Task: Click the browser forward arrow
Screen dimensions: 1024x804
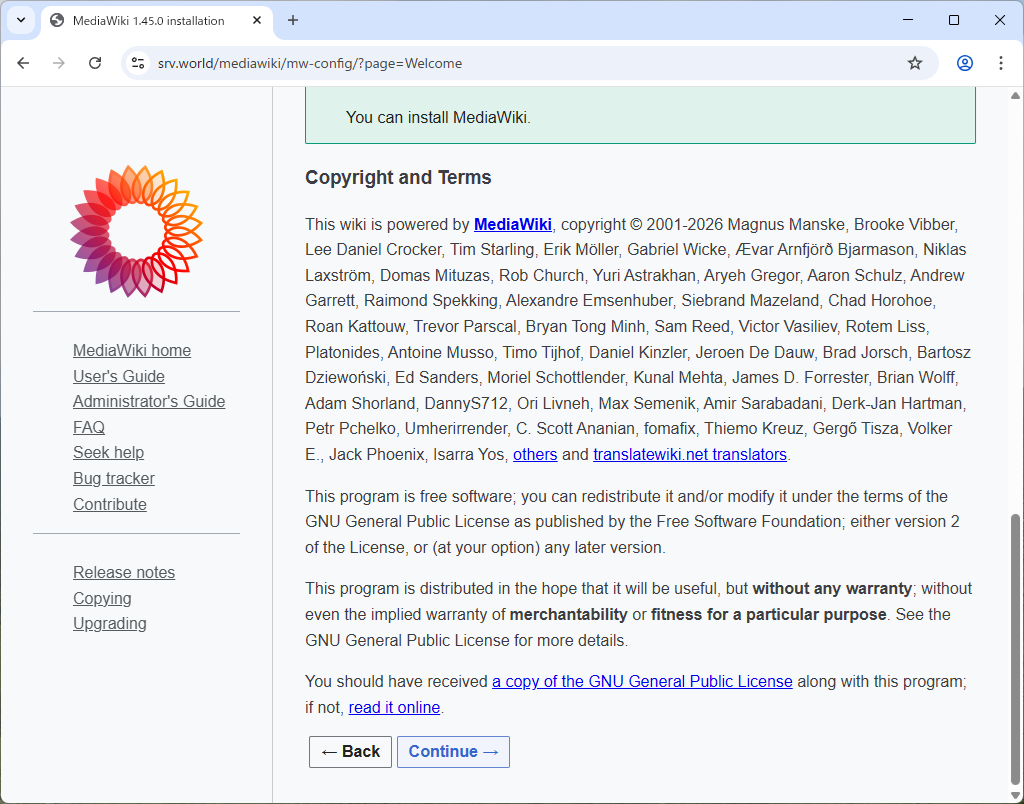Action: pos(59,63)
